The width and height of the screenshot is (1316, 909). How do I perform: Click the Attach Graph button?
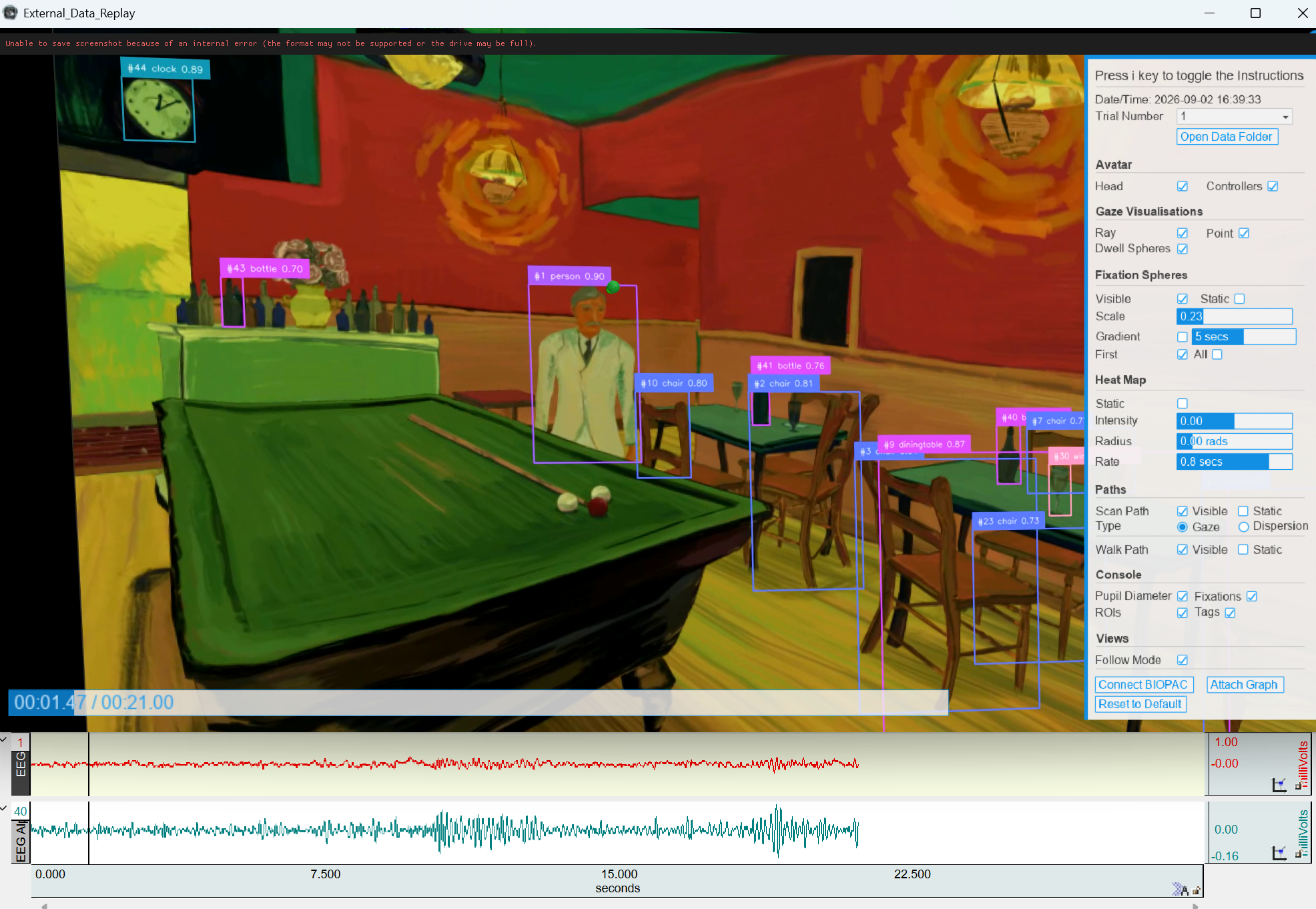(1245, 685)
